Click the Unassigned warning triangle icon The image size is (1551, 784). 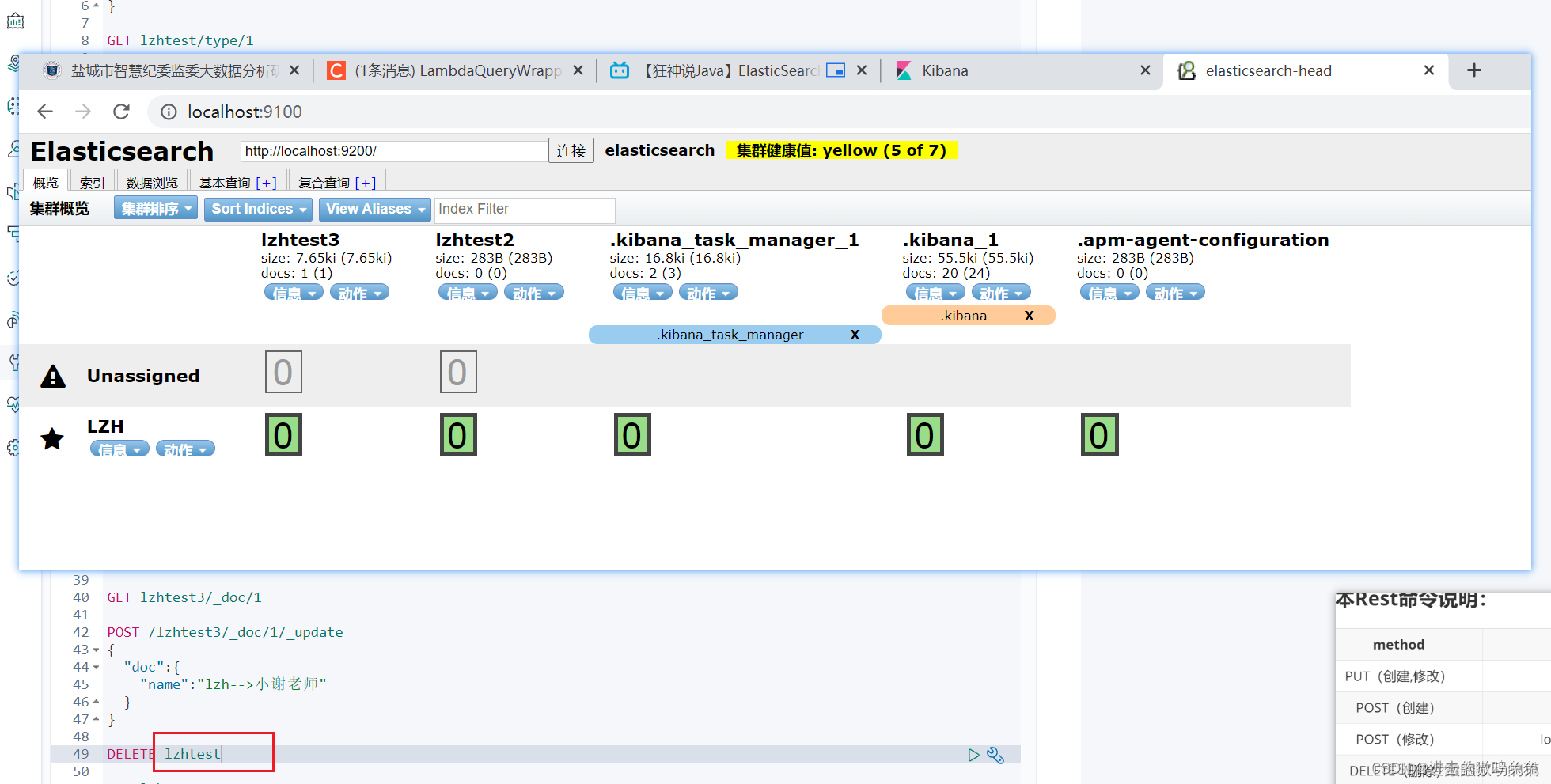[53, 376]
